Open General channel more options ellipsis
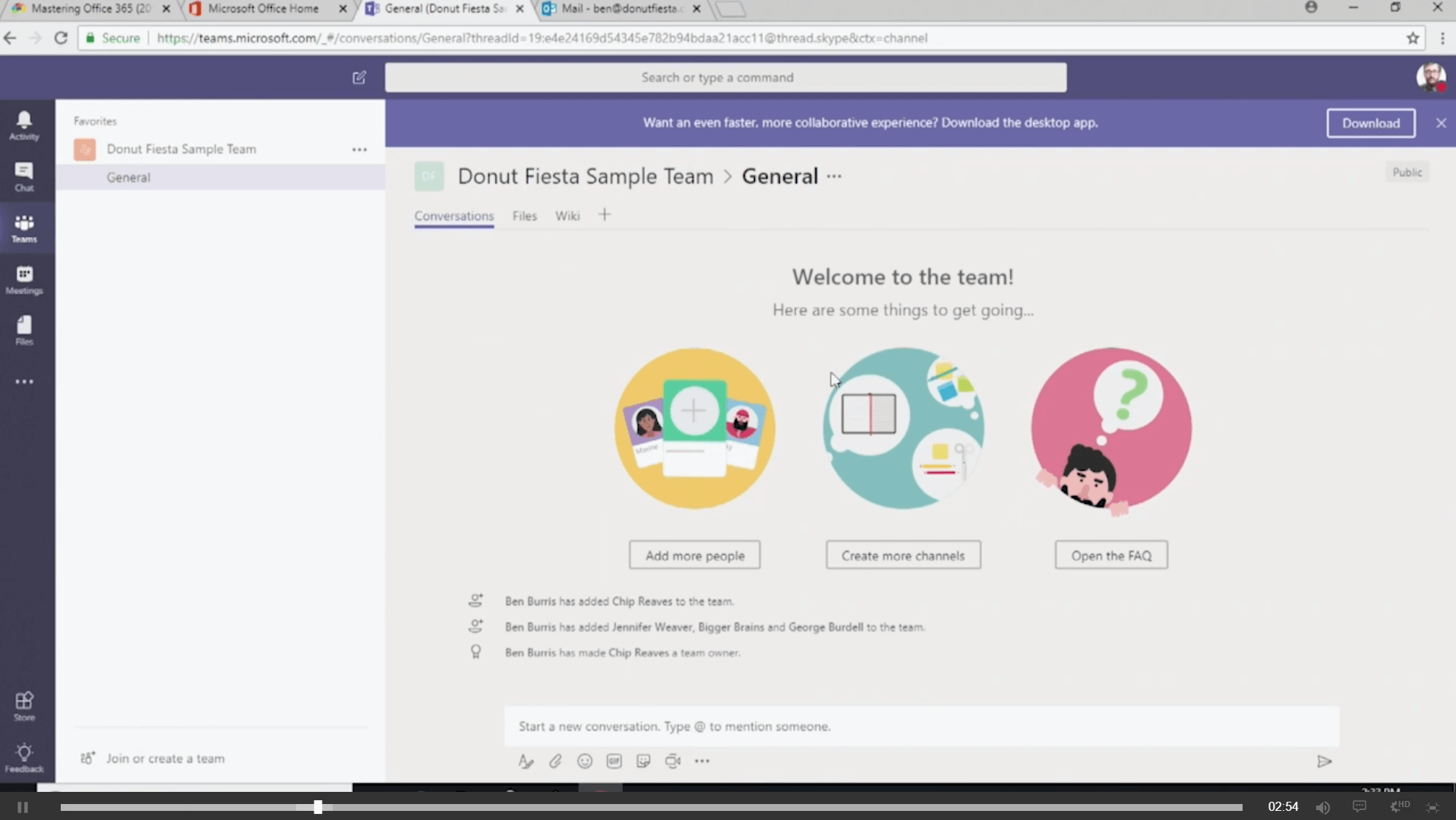This screenshot has width=1456, height=820. [834, 176]
